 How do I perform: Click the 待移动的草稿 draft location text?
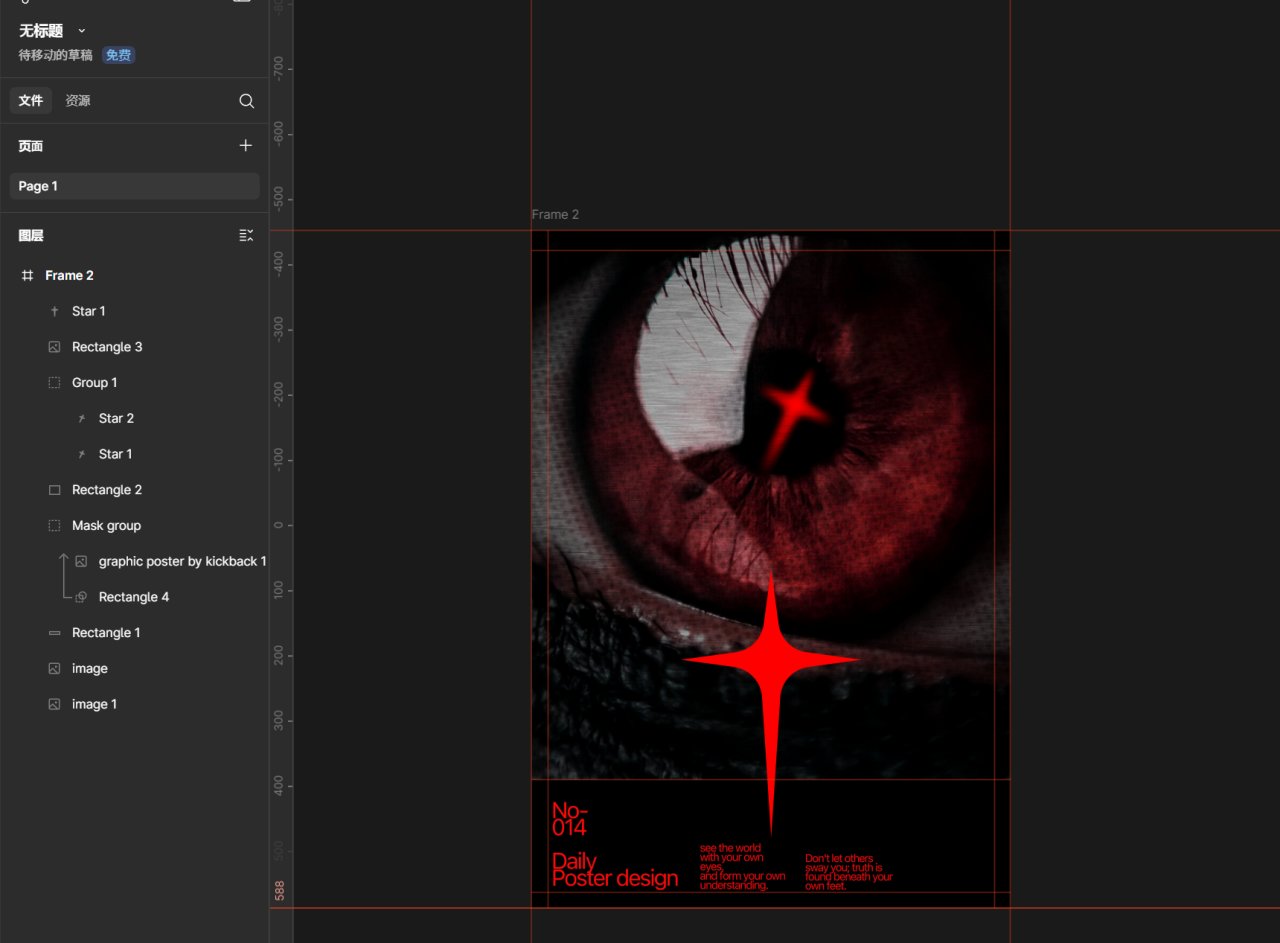coord(55,56)
